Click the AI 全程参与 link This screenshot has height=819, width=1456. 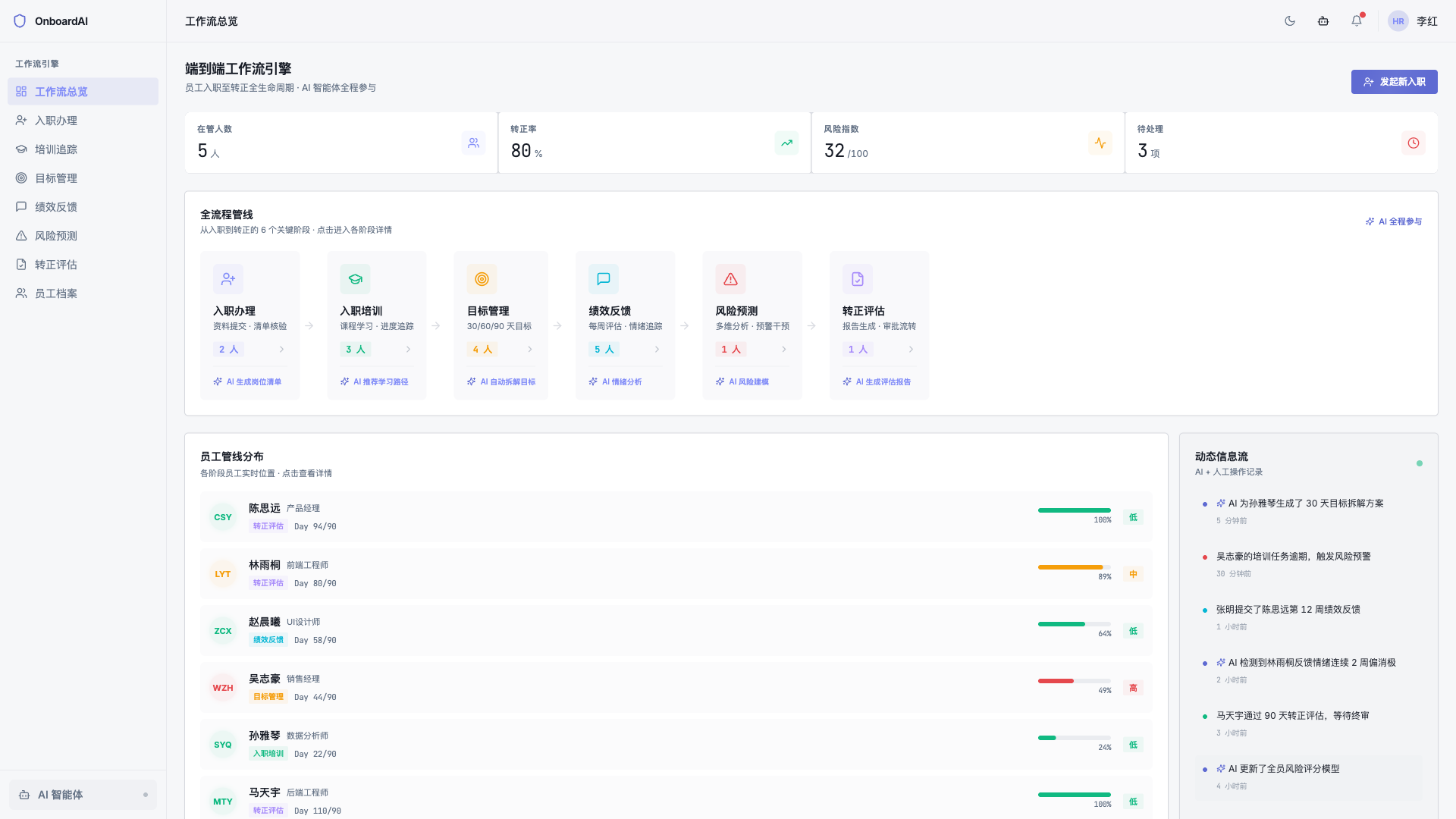pos(1394,221)
